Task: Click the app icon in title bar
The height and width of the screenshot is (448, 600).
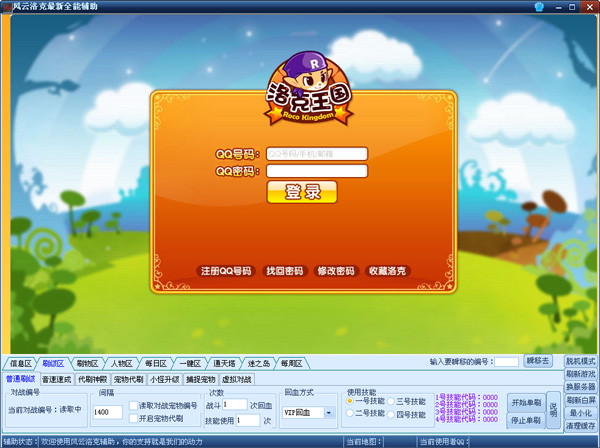Action: point(7,7)
